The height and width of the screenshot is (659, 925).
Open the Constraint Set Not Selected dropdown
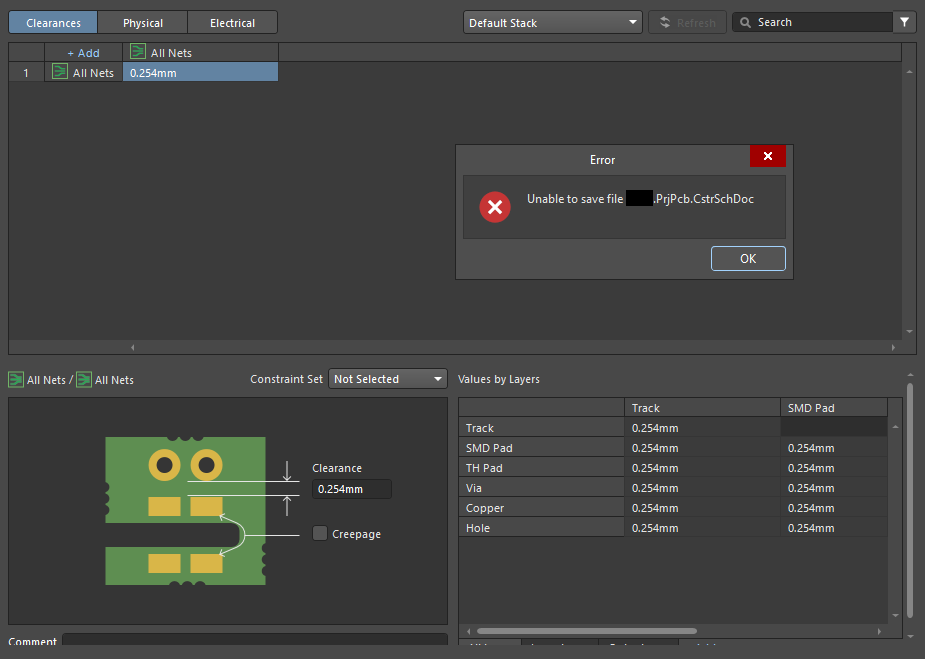(x=388, y=379)
